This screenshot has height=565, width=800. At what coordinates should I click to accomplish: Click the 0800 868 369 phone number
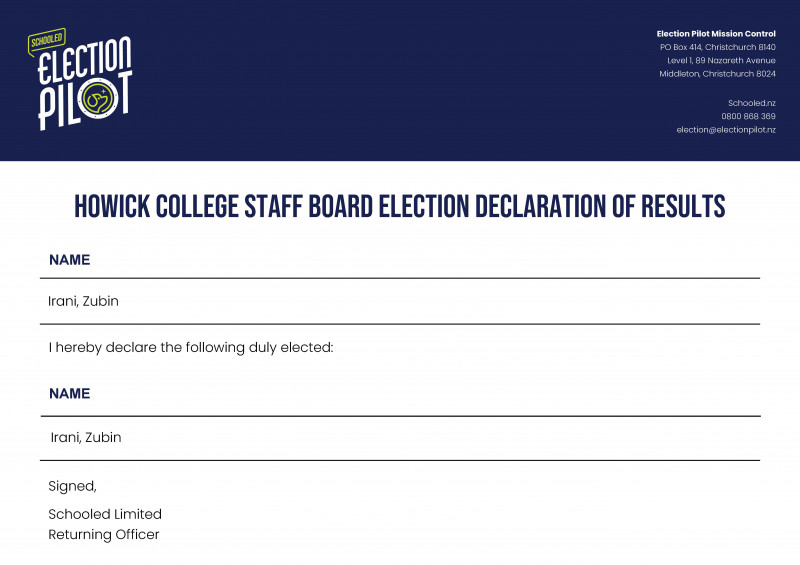pyautogui.click(x=748, y=116)
